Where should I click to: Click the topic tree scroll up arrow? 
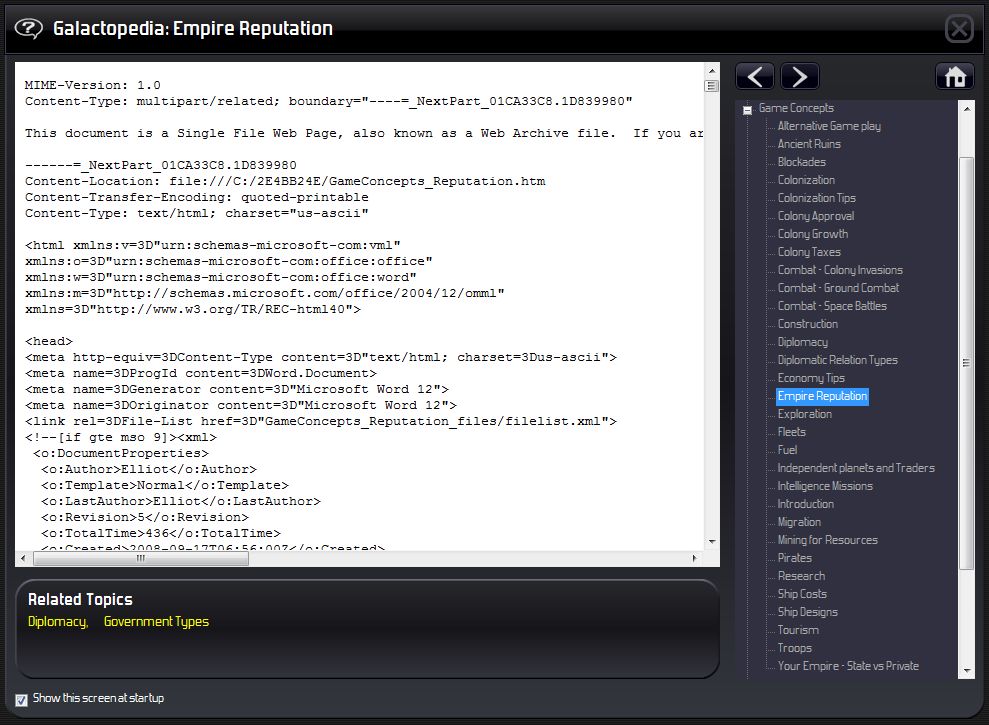coord(966,109)
